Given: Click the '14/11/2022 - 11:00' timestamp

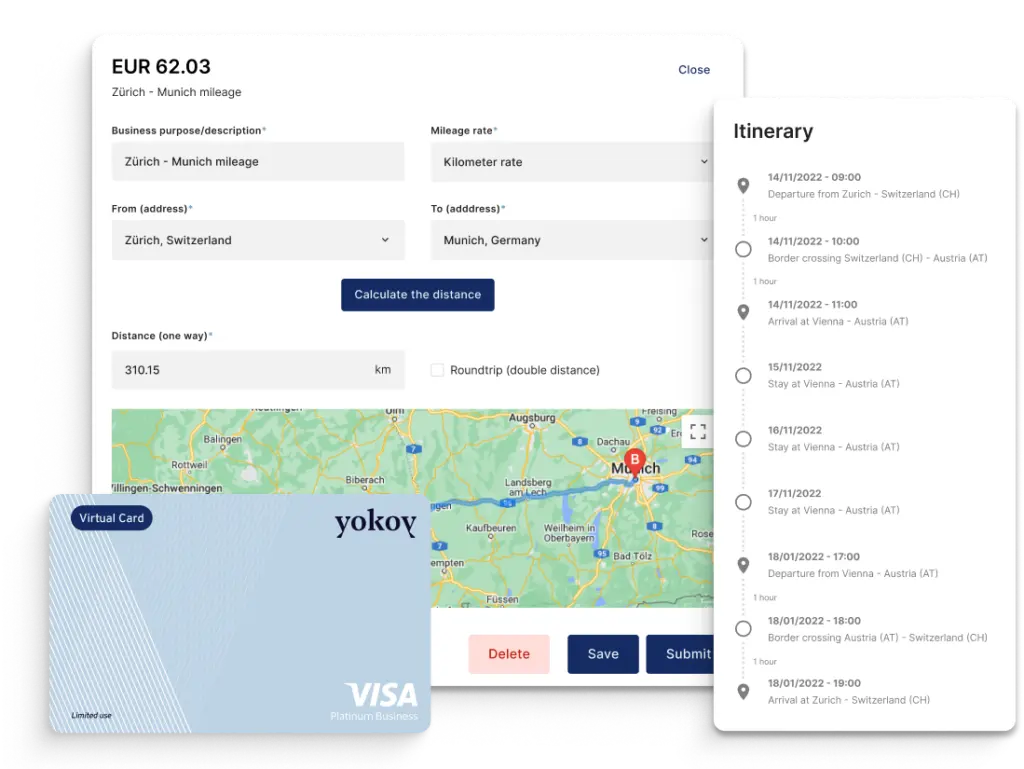Looking at the screenshot, I should [x=812, y=305].
